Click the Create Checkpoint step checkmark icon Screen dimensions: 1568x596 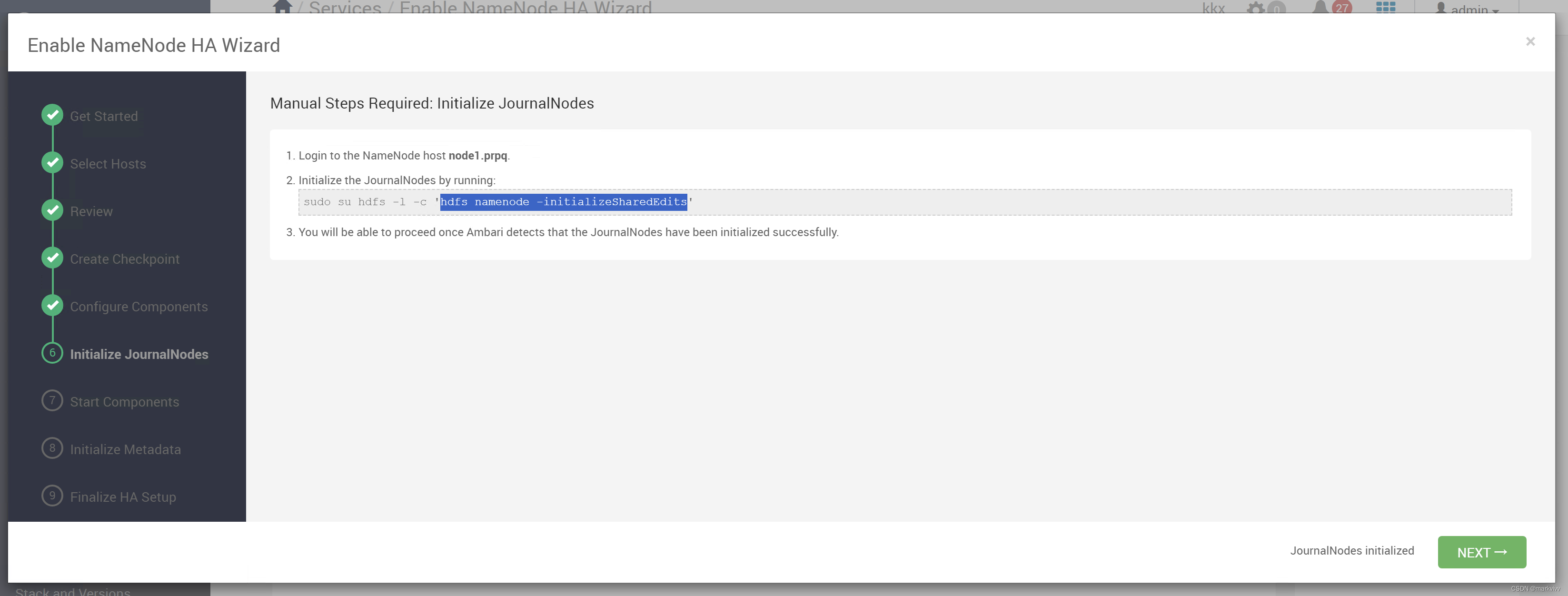tap(52, 258)
